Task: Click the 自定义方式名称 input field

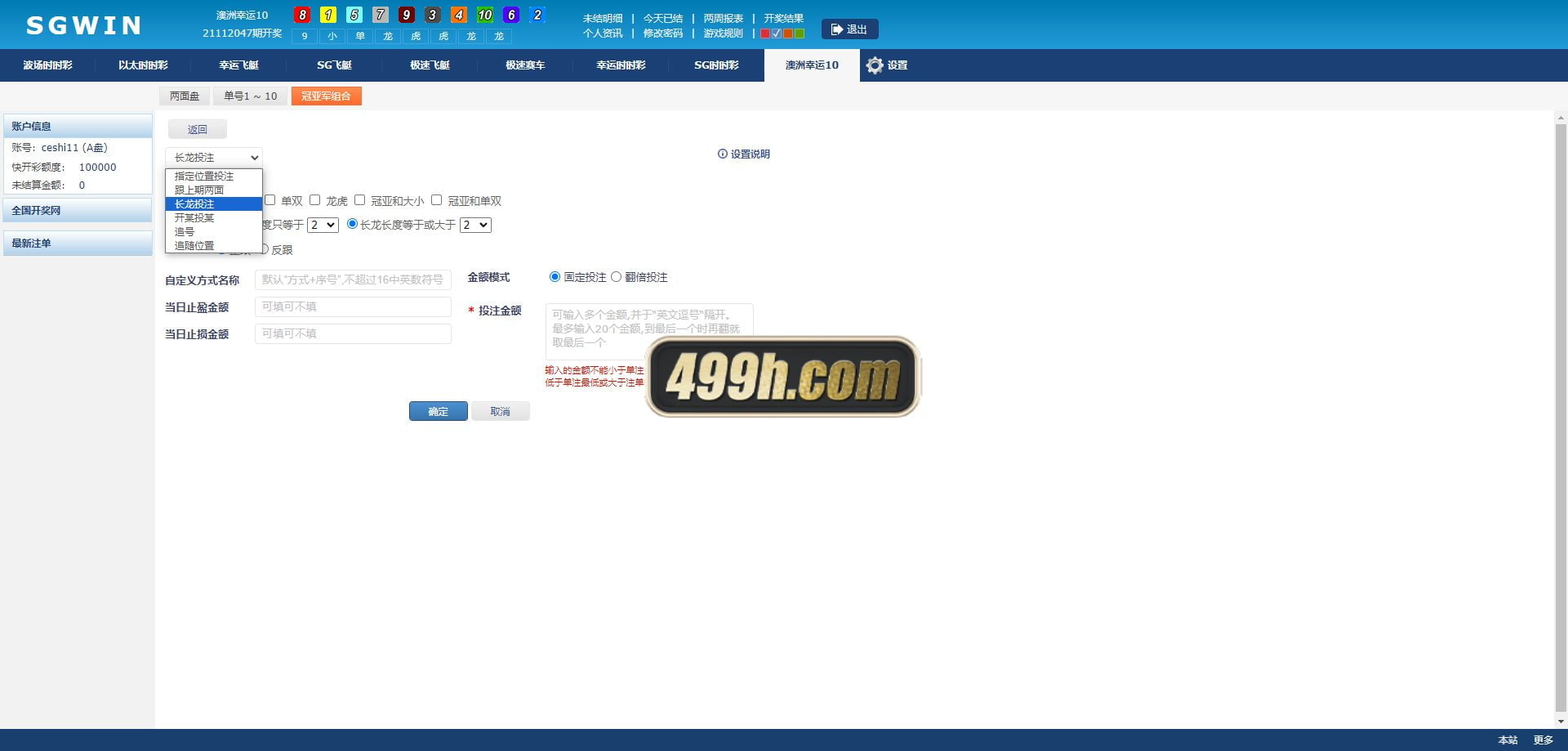Action: point(353,279)
